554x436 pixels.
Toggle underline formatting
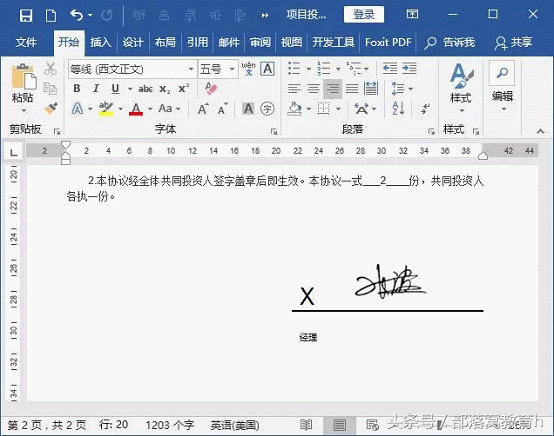pos(115,88)
